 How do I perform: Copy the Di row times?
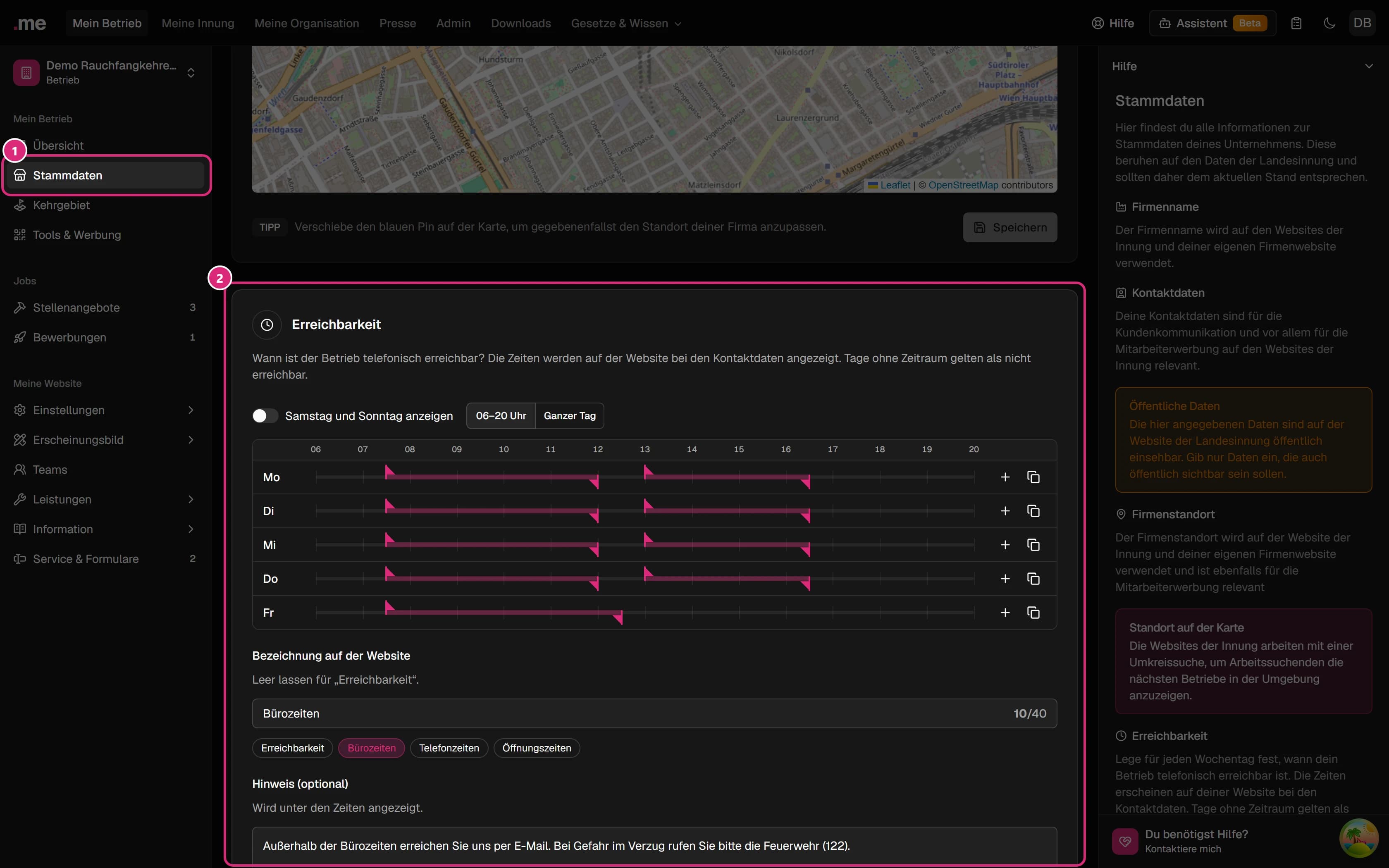[x=1033, y=511]
